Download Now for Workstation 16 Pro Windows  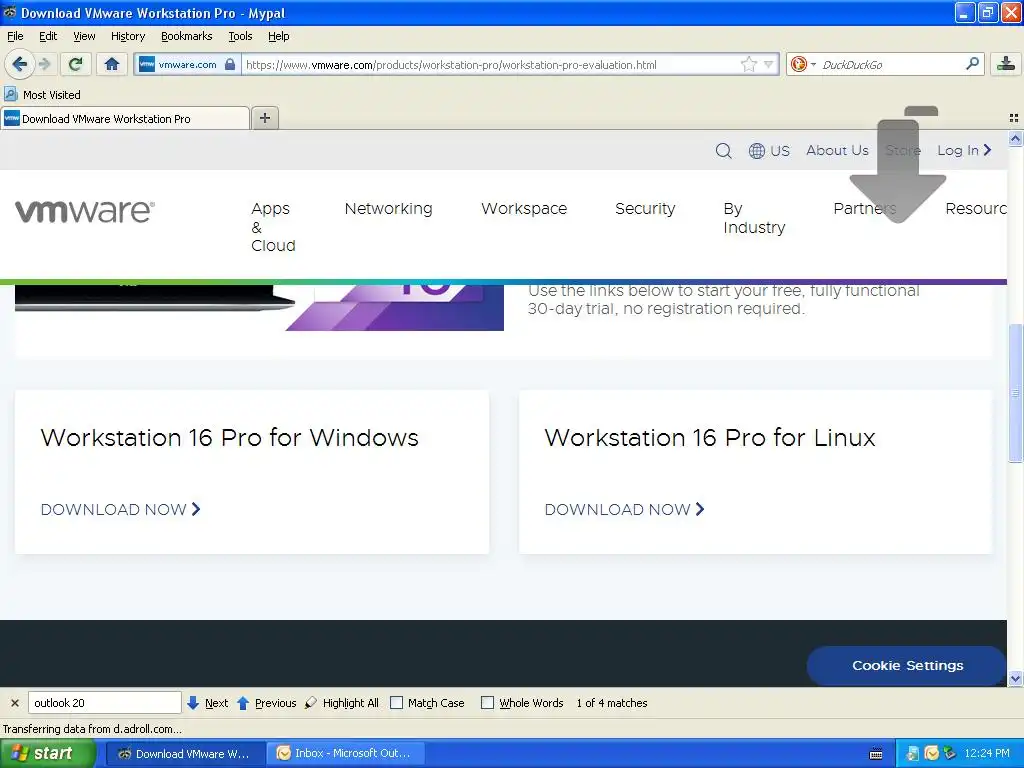click(120, 509)
